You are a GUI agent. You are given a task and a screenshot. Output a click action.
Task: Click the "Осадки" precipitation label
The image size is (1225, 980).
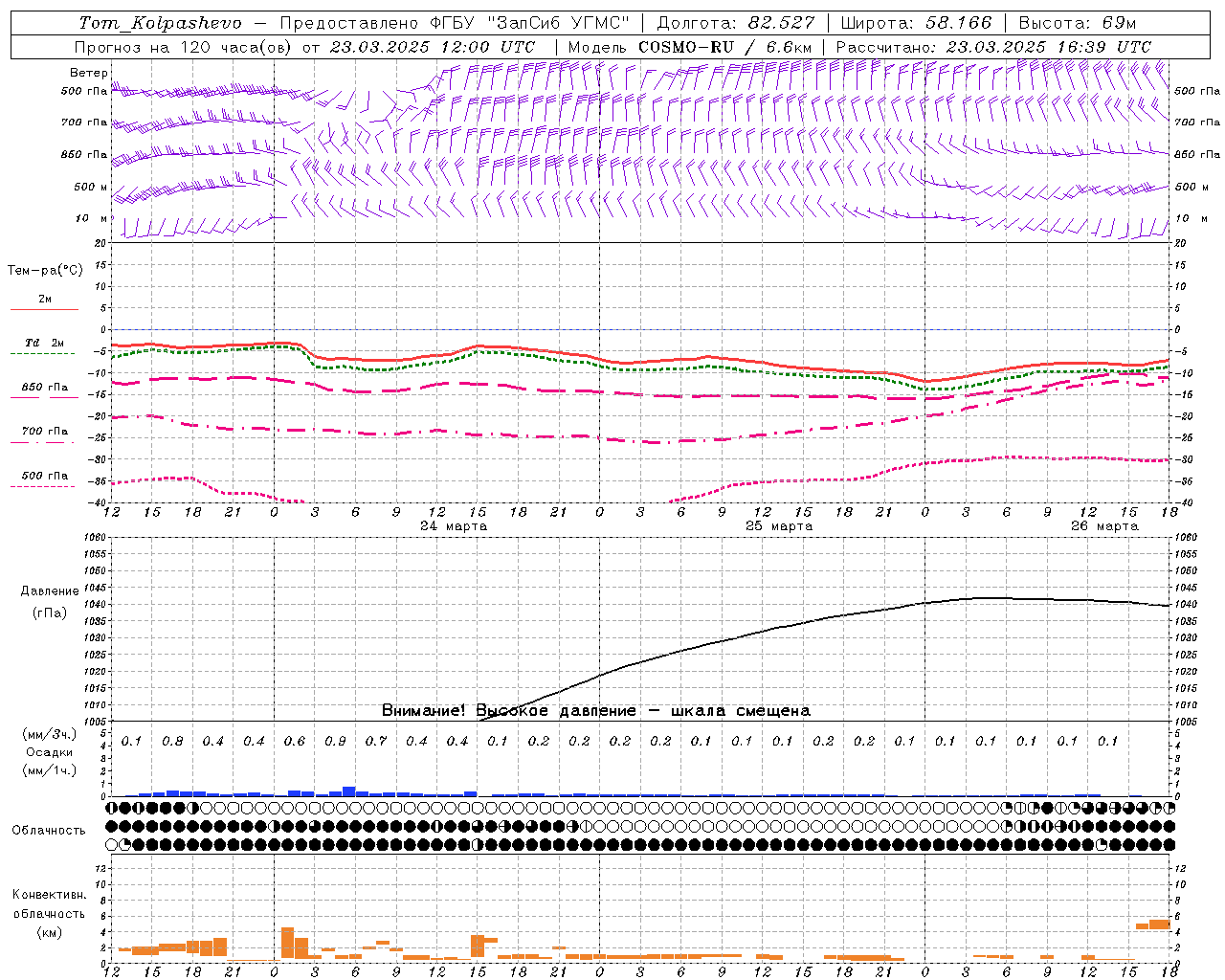[x=49, y=752]
